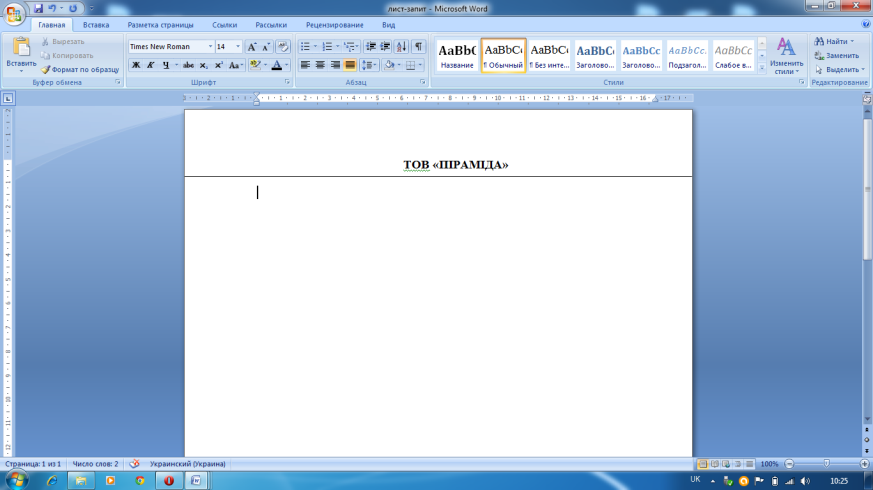Align text left
Screen dimensions: 873x490
305,65
